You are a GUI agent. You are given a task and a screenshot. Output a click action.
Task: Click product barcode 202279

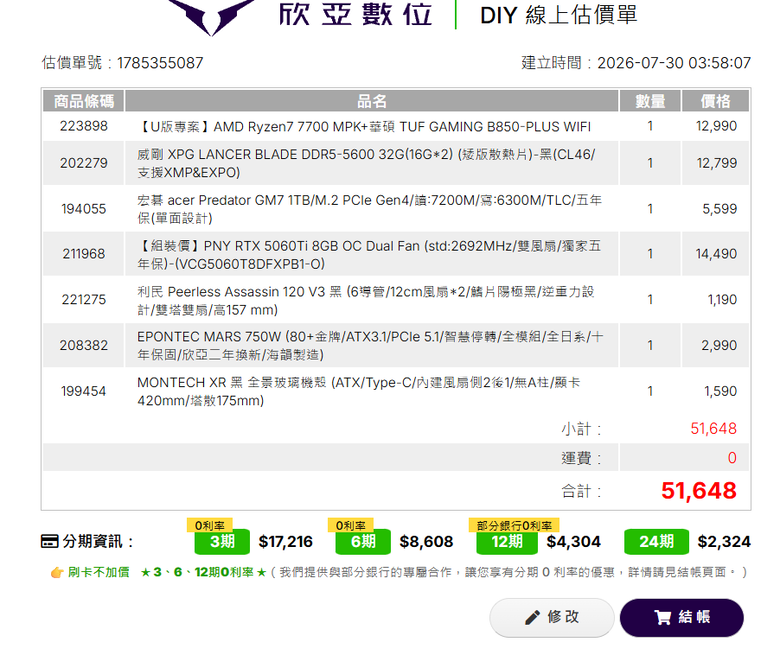(84, 163)
